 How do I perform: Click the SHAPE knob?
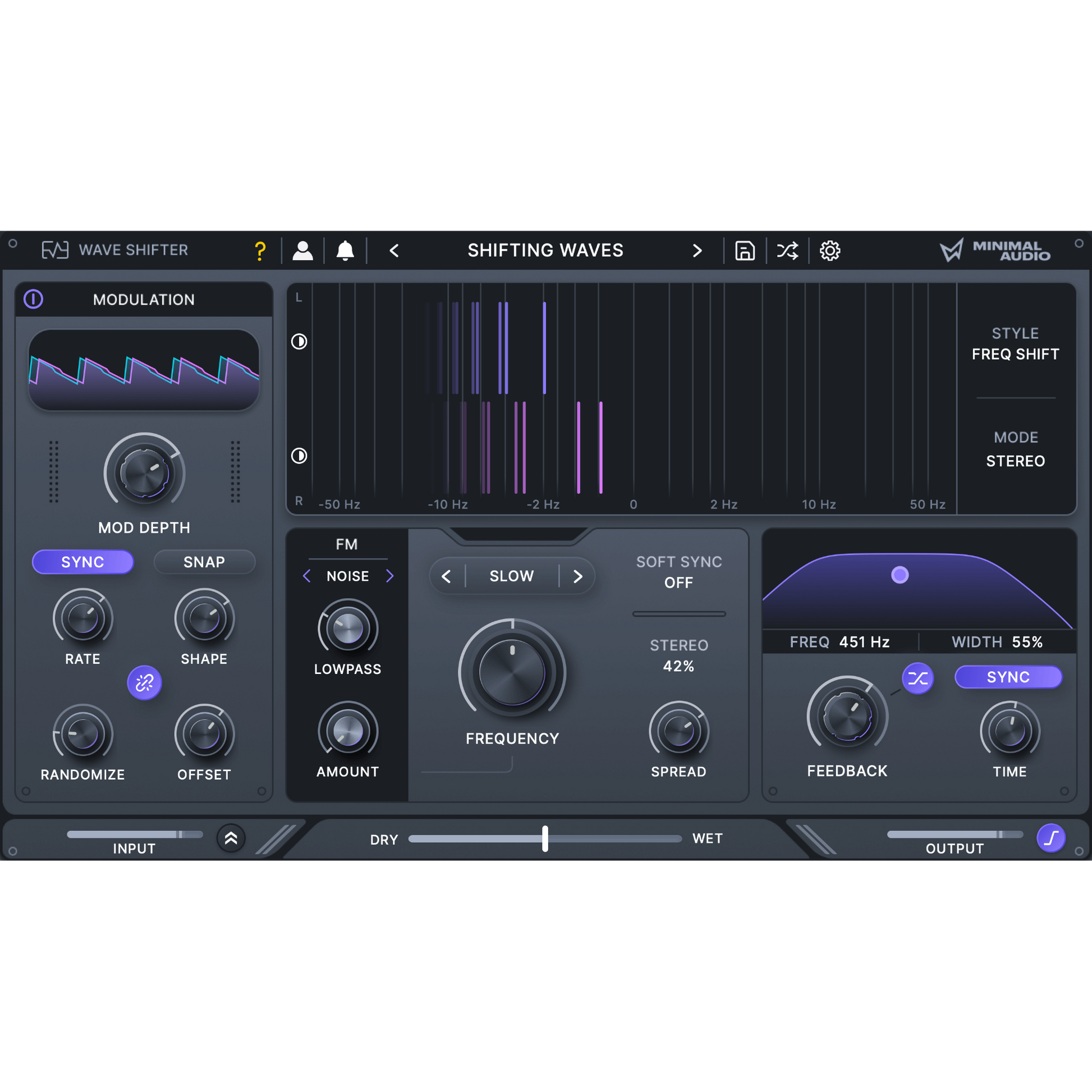(x=204, y=618)
